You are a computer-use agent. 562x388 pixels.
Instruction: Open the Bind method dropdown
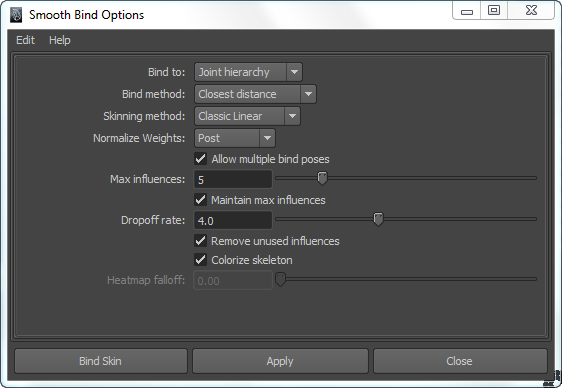(255, 94)
